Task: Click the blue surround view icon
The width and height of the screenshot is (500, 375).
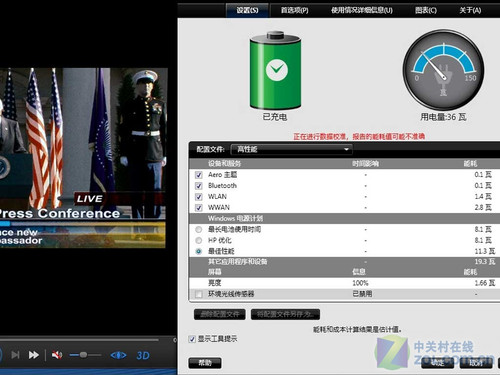Action: pyautogui.click(x=118, y=355)
